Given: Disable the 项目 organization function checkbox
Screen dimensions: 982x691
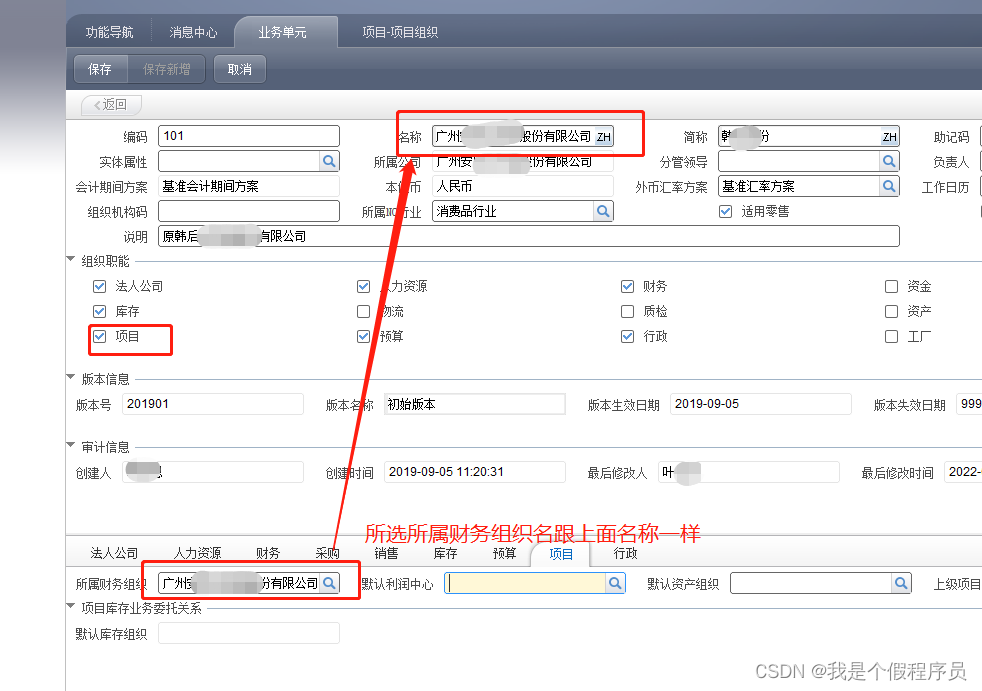Looking at the screenshot, I should click(x=99, y=336).
